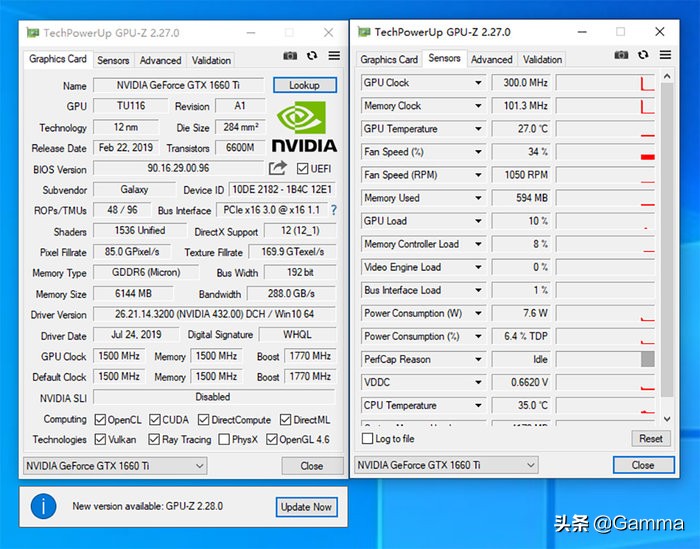Enable the Log to file checkbox
Screen dimensions: 700x549
click(367, 438)
